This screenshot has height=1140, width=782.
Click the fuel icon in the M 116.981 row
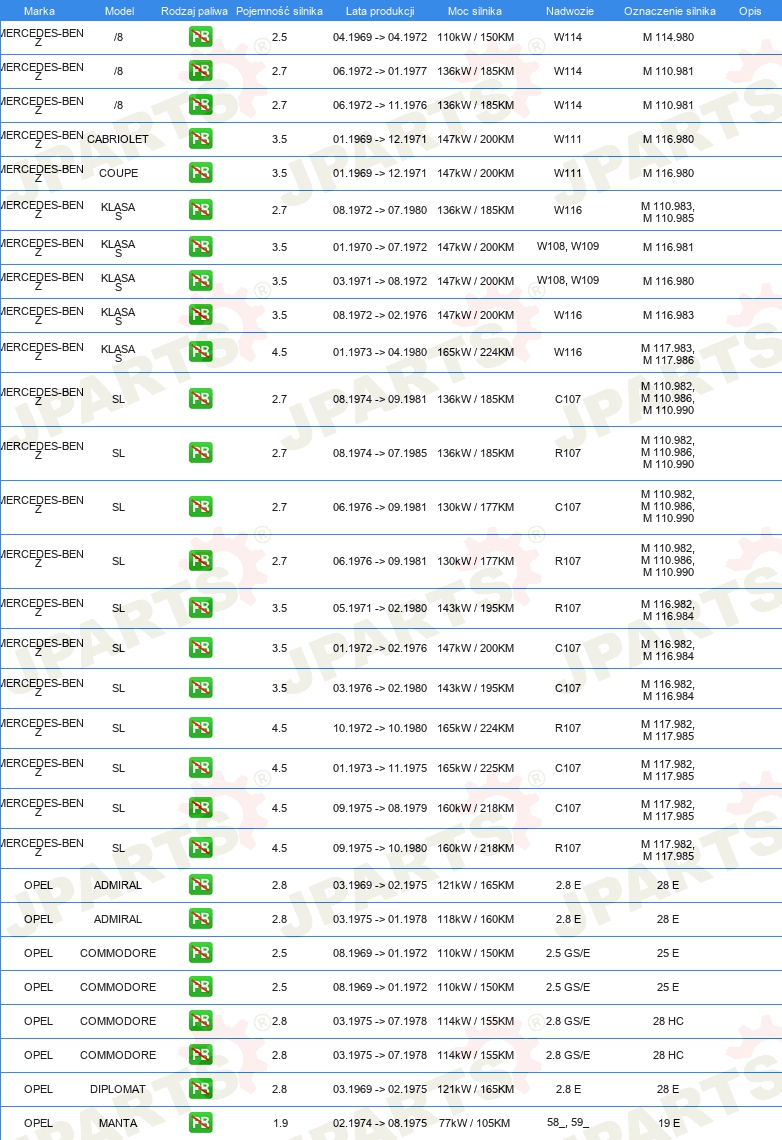coord(201,247)
